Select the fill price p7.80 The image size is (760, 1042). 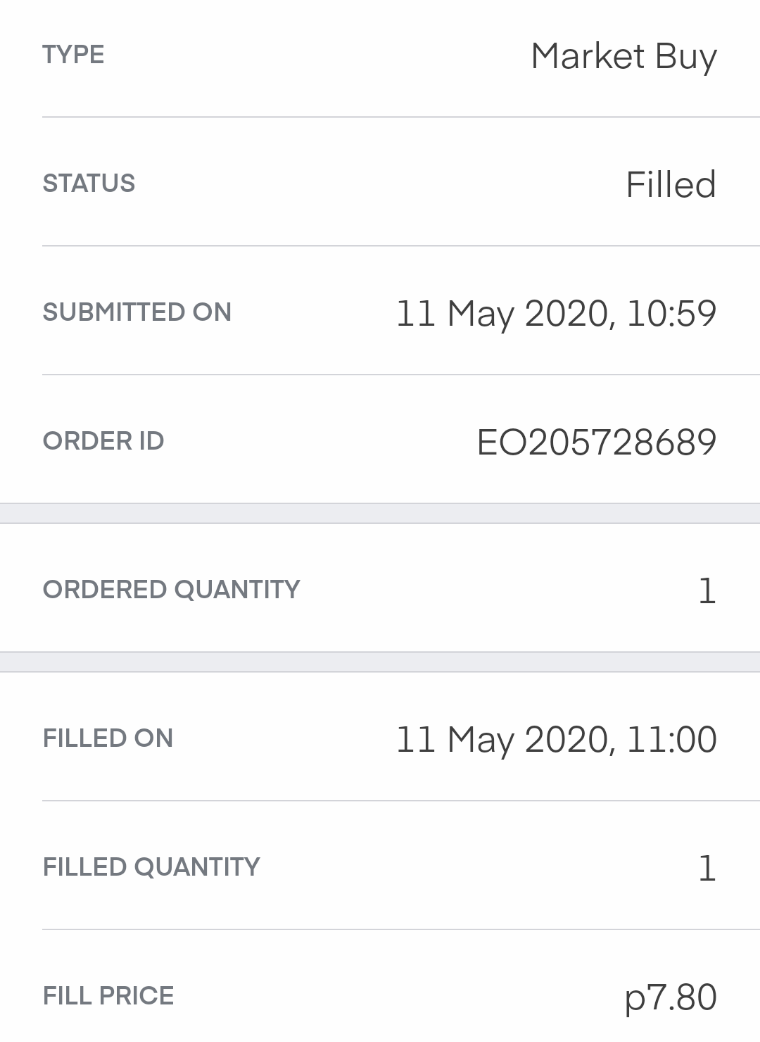pos(670,997)
